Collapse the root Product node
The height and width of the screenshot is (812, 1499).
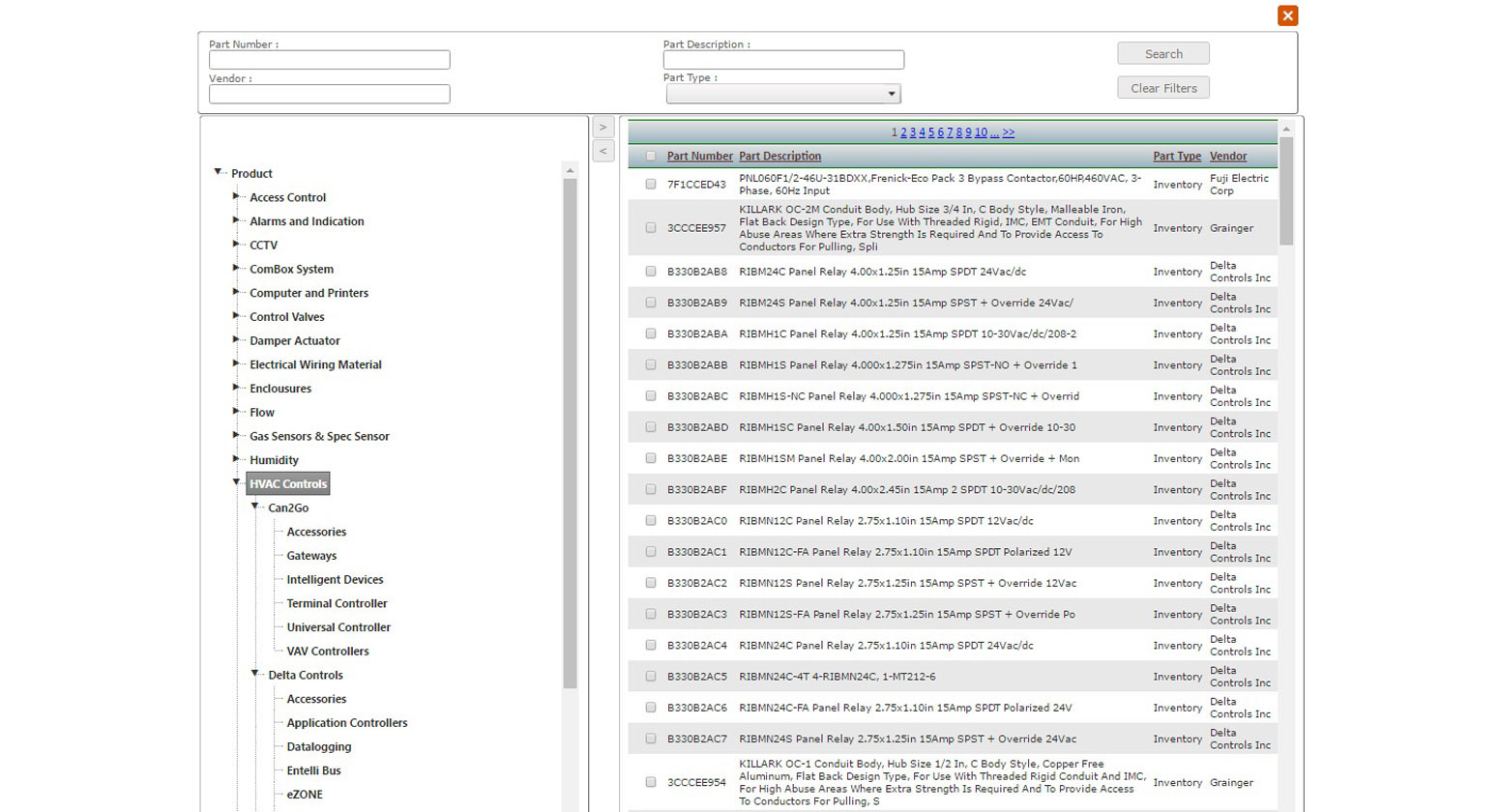point(218,172)
